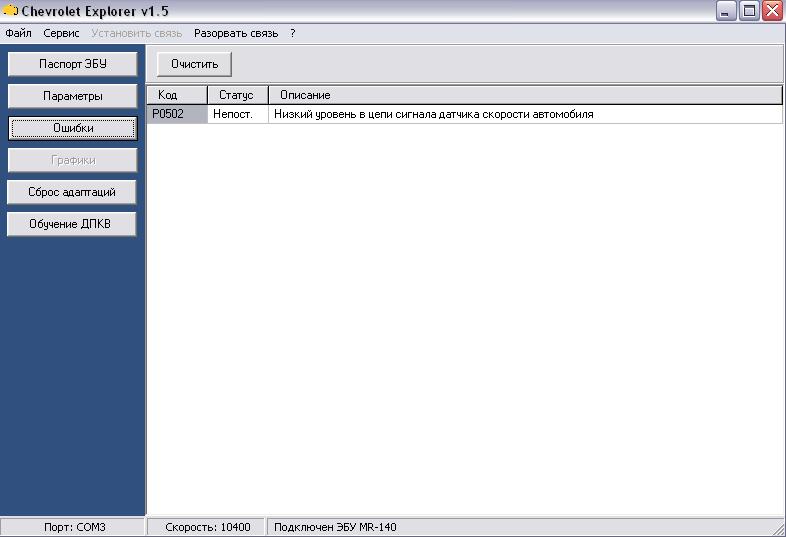Select the P0502 error code cell
The width and height of the screenshot is (786, 537).
tap(177, 114)
